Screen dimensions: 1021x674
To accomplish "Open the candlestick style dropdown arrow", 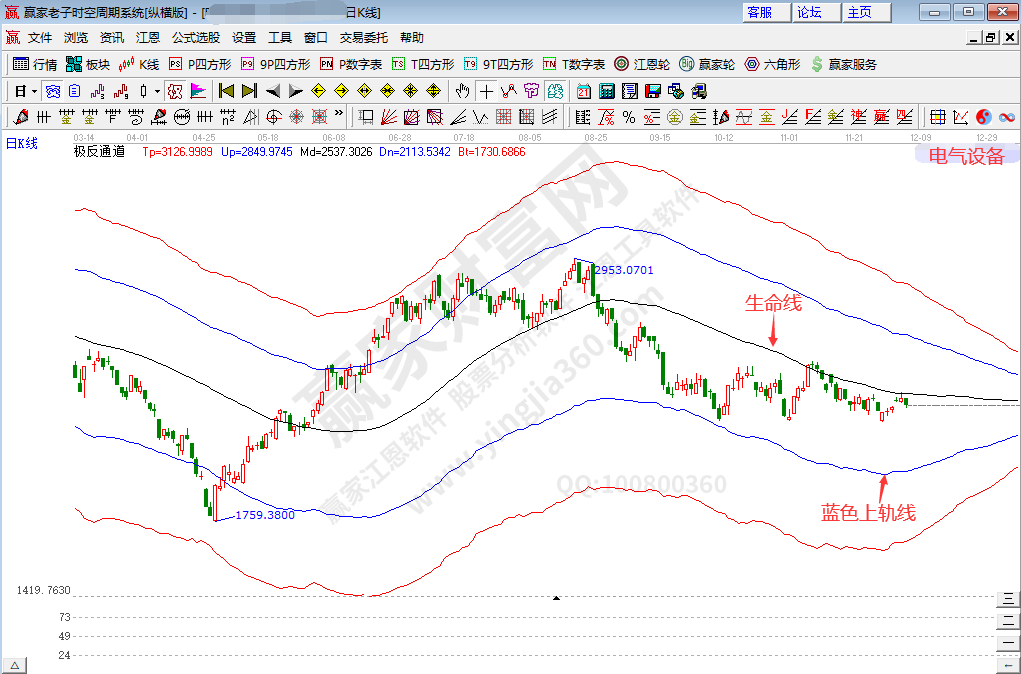I will pyautogui.click(x=157, y=91).
